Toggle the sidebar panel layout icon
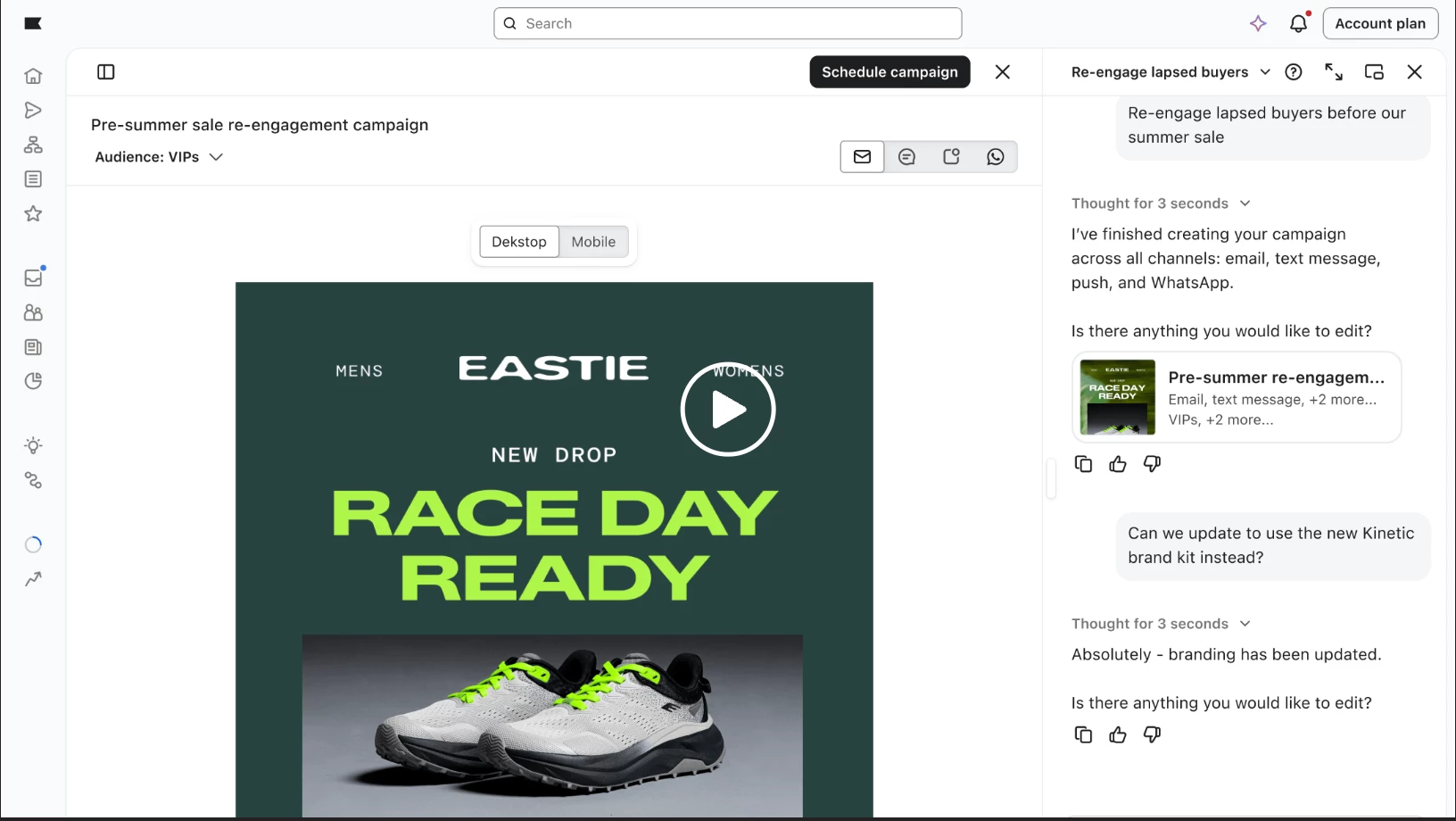Image resolution: width=1456 pixels, height=821 pixels. [106, 72]
